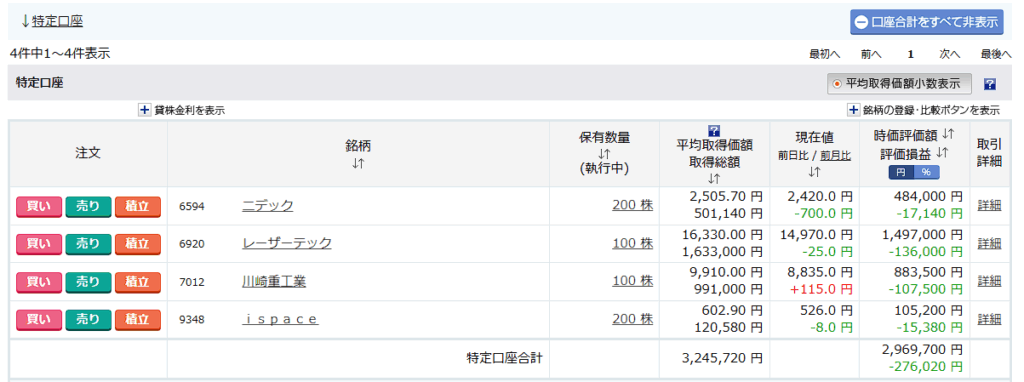Jump to 最後へ pagination link
The image size is (1024, 382).
coord(996,54)
